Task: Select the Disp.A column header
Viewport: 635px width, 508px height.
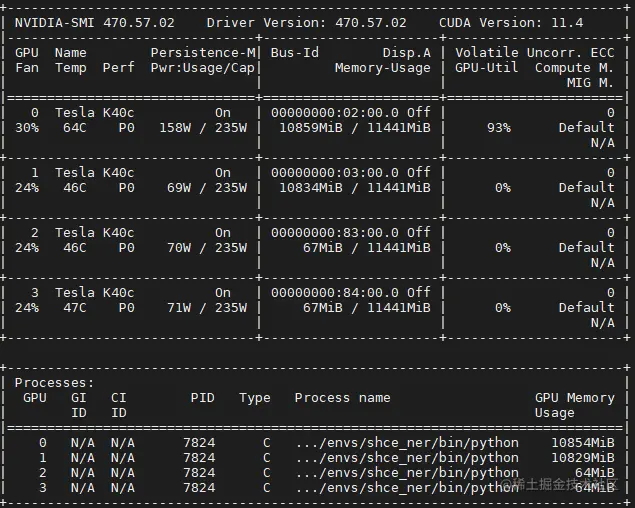Action: [x=407, y=53]
